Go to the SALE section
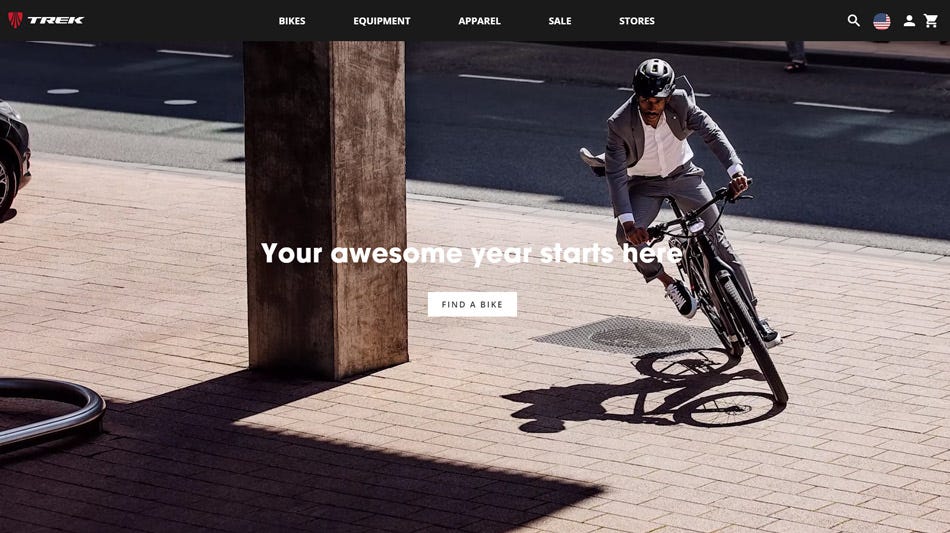The height and width of the screenshot is (533, 950). click(560, 21)
